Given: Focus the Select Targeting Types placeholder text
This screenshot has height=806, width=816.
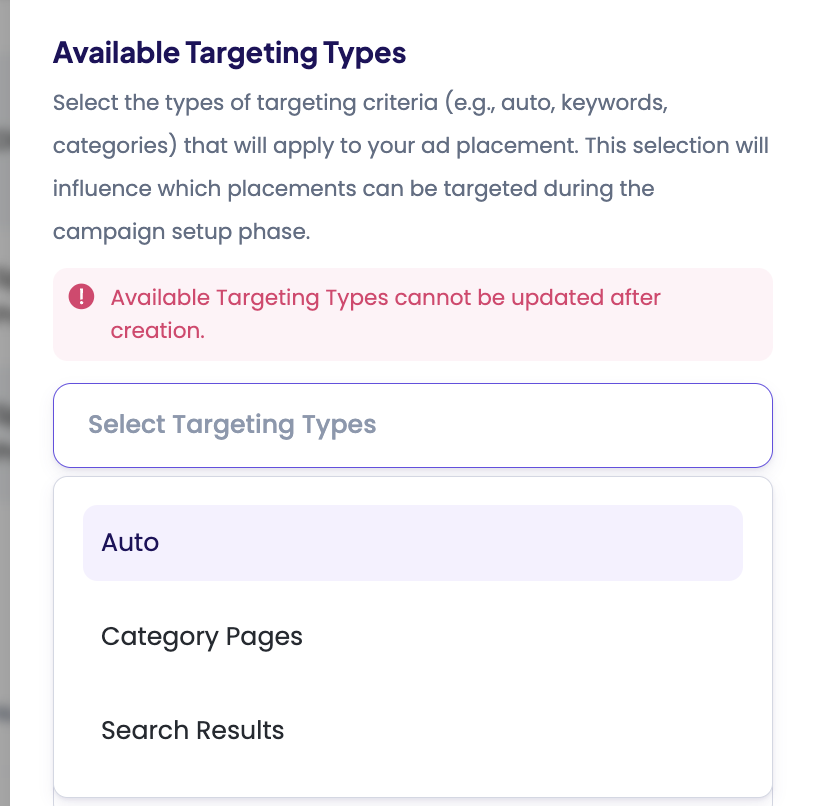Looking at the screenshot, I should tap(232, 425).
